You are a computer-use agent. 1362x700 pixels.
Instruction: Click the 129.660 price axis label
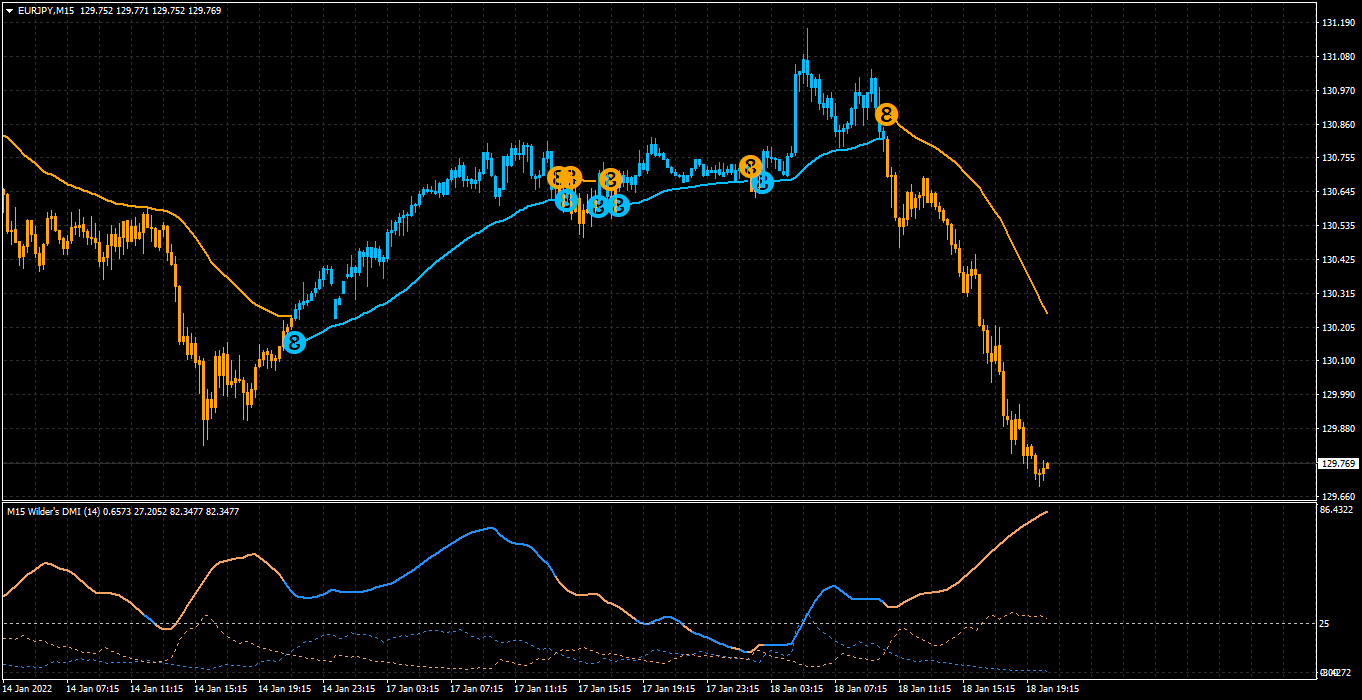tap(1338, 497)
